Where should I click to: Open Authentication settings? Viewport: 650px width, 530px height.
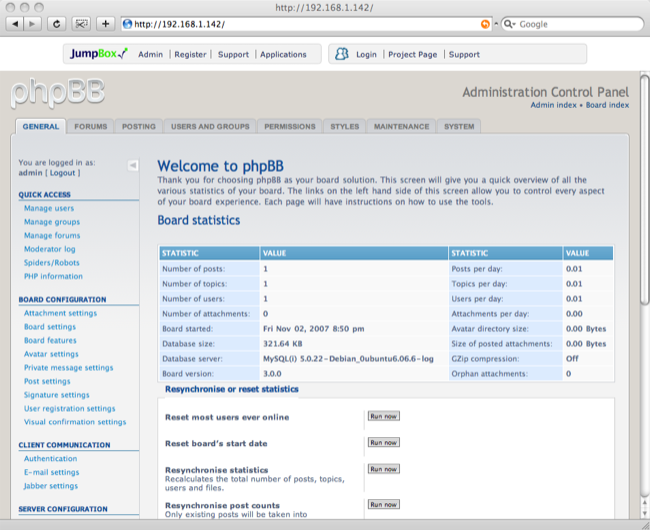[x=51, y=458]
